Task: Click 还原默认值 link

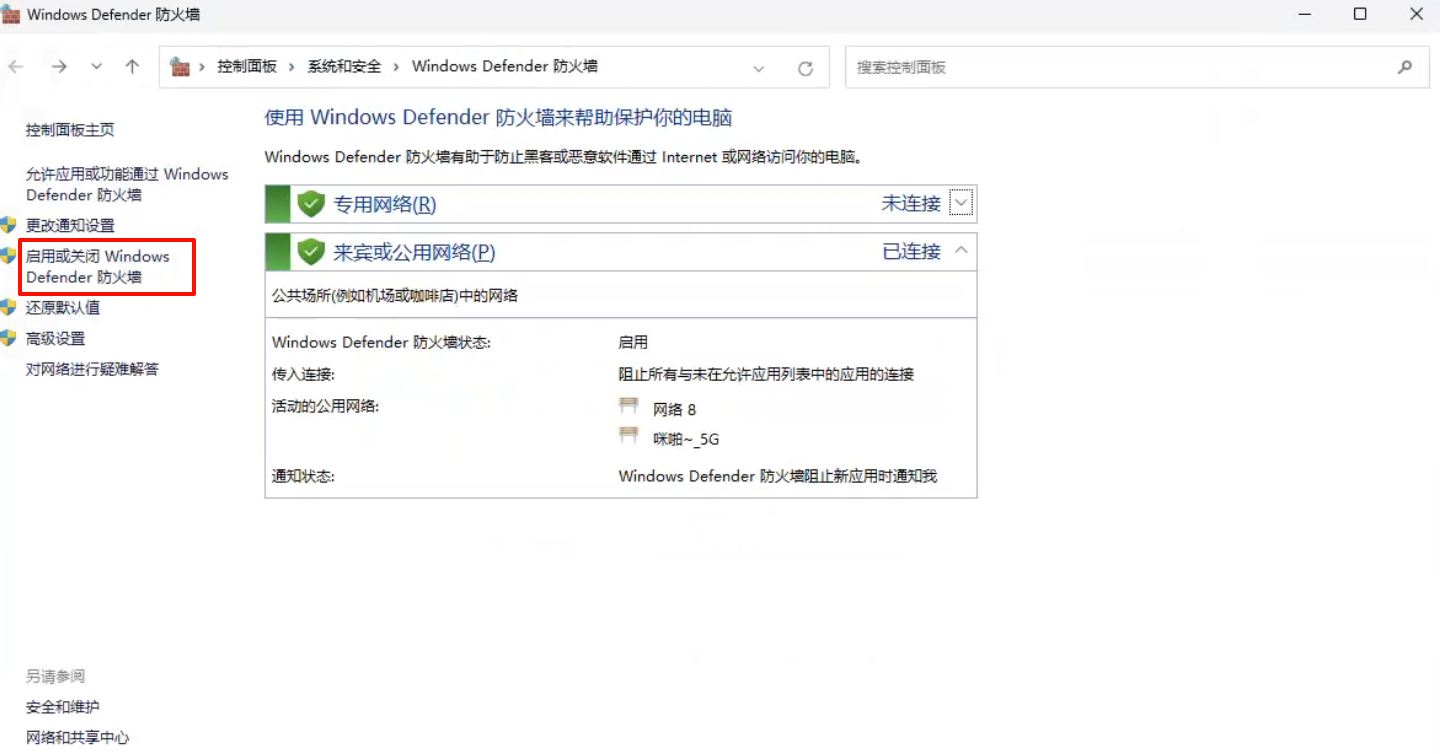Action: [x=63, y=308]
